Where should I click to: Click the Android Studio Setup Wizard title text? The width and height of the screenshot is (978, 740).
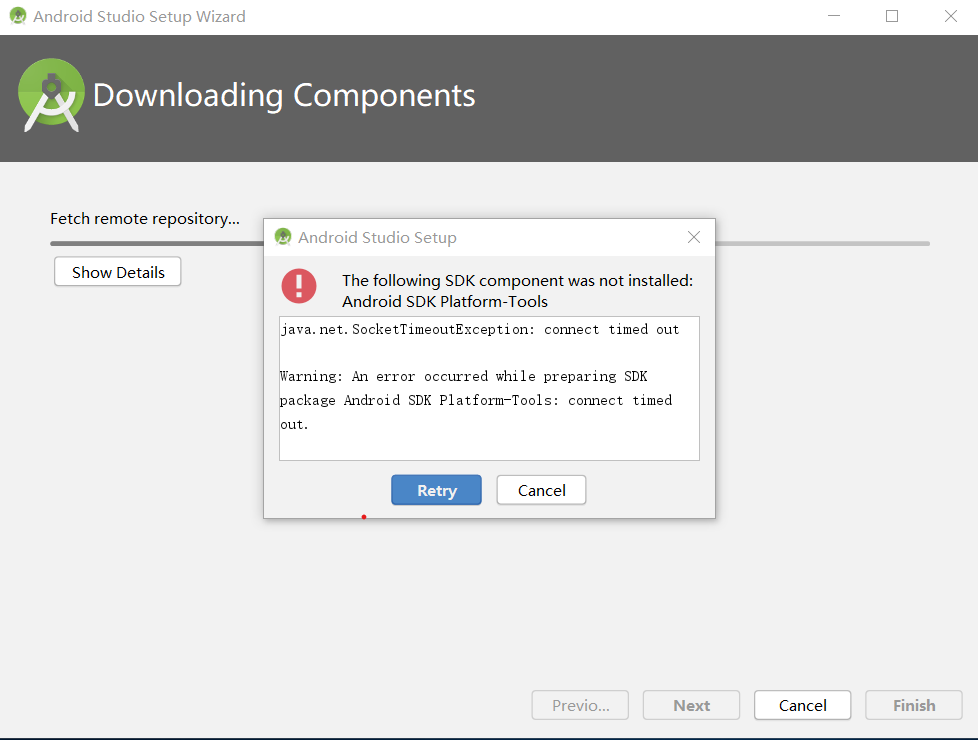pos(127,16)
